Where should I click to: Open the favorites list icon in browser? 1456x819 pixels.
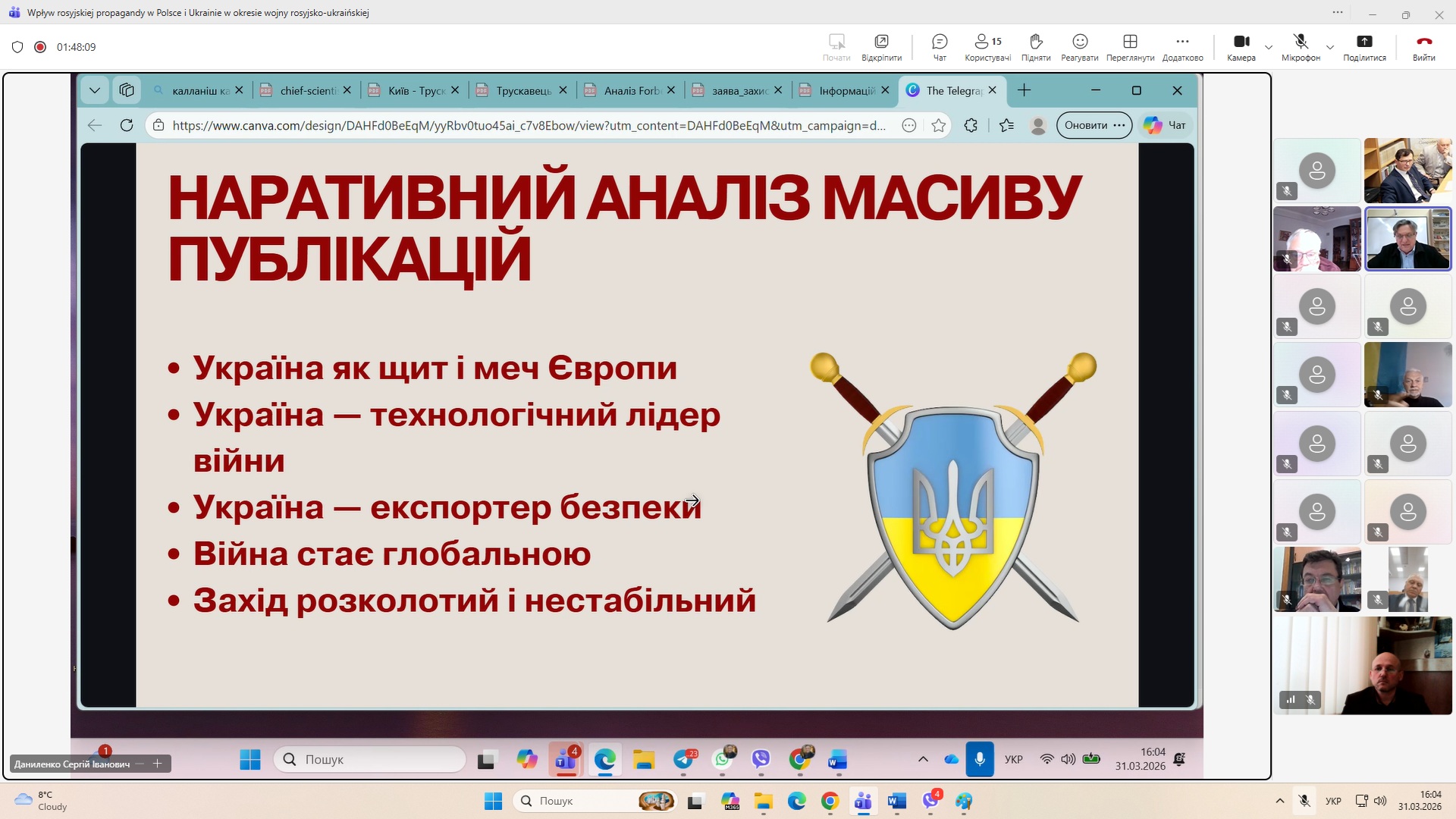[1006, 125]
